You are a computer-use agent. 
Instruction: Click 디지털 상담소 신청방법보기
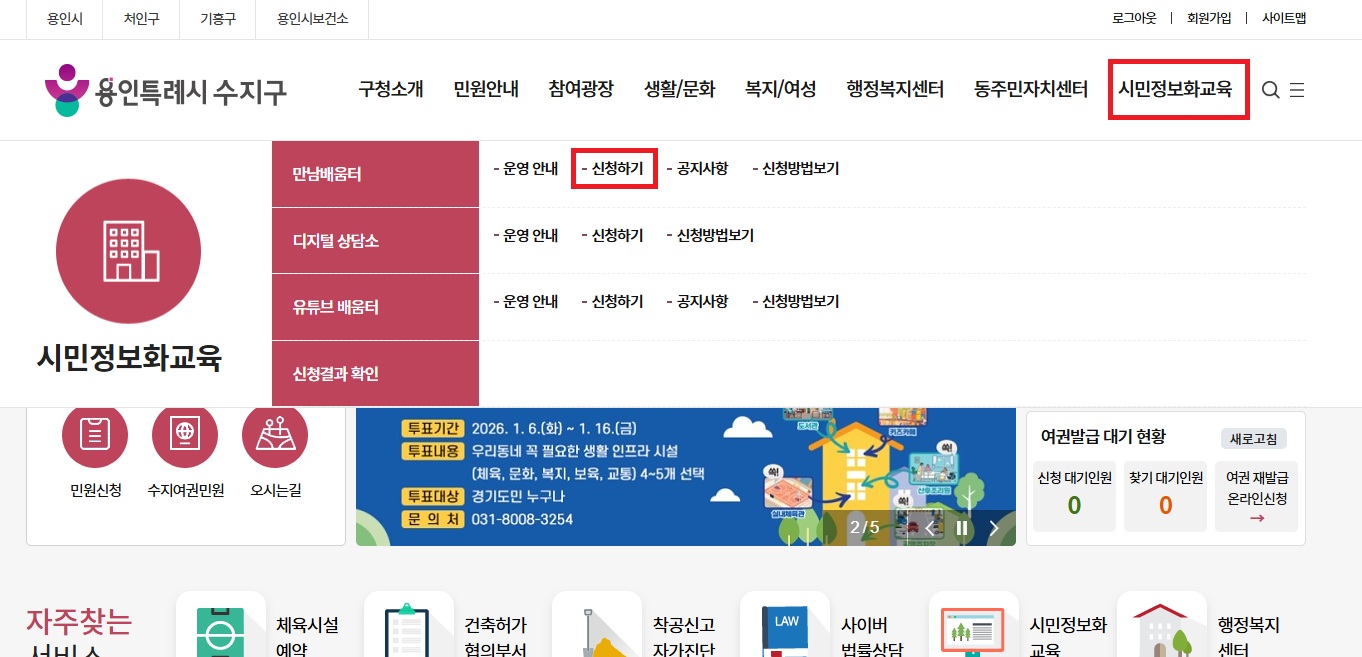click(711, 235)
